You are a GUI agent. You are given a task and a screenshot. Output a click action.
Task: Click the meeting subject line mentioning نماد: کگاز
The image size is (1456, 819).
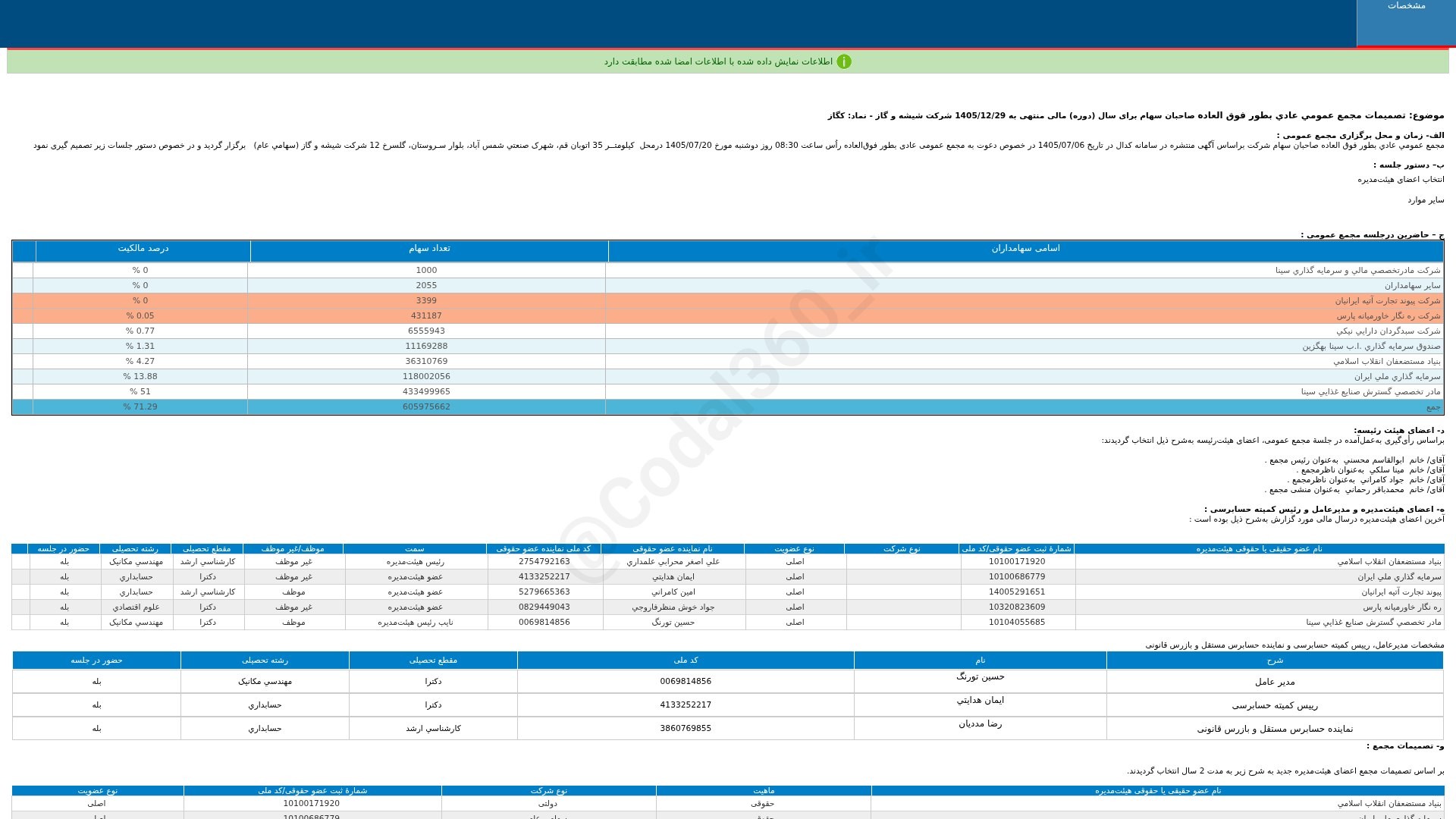(x=1135, y=116)
